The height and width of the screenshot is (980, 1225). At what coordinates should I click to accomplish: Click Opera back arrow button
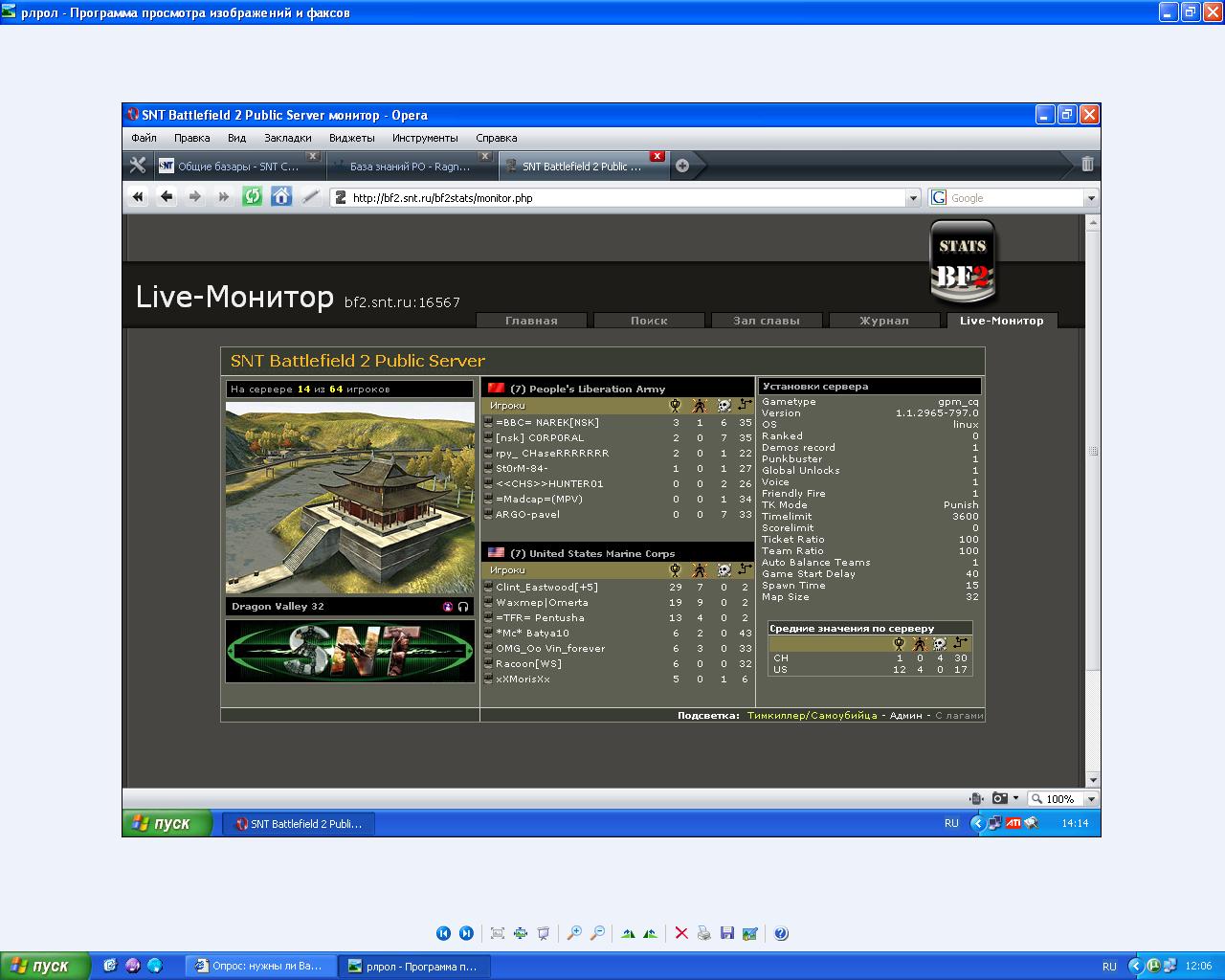coord(167,196)
